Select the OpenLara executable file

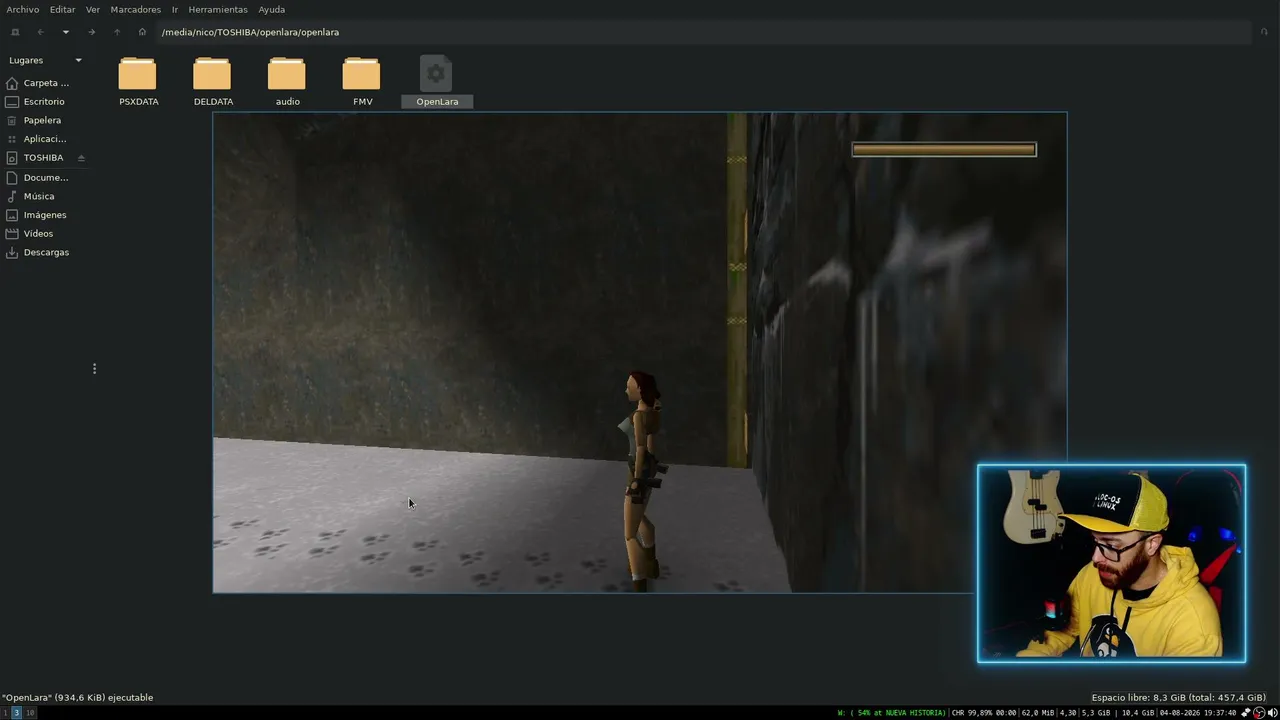tap(437, 81)
